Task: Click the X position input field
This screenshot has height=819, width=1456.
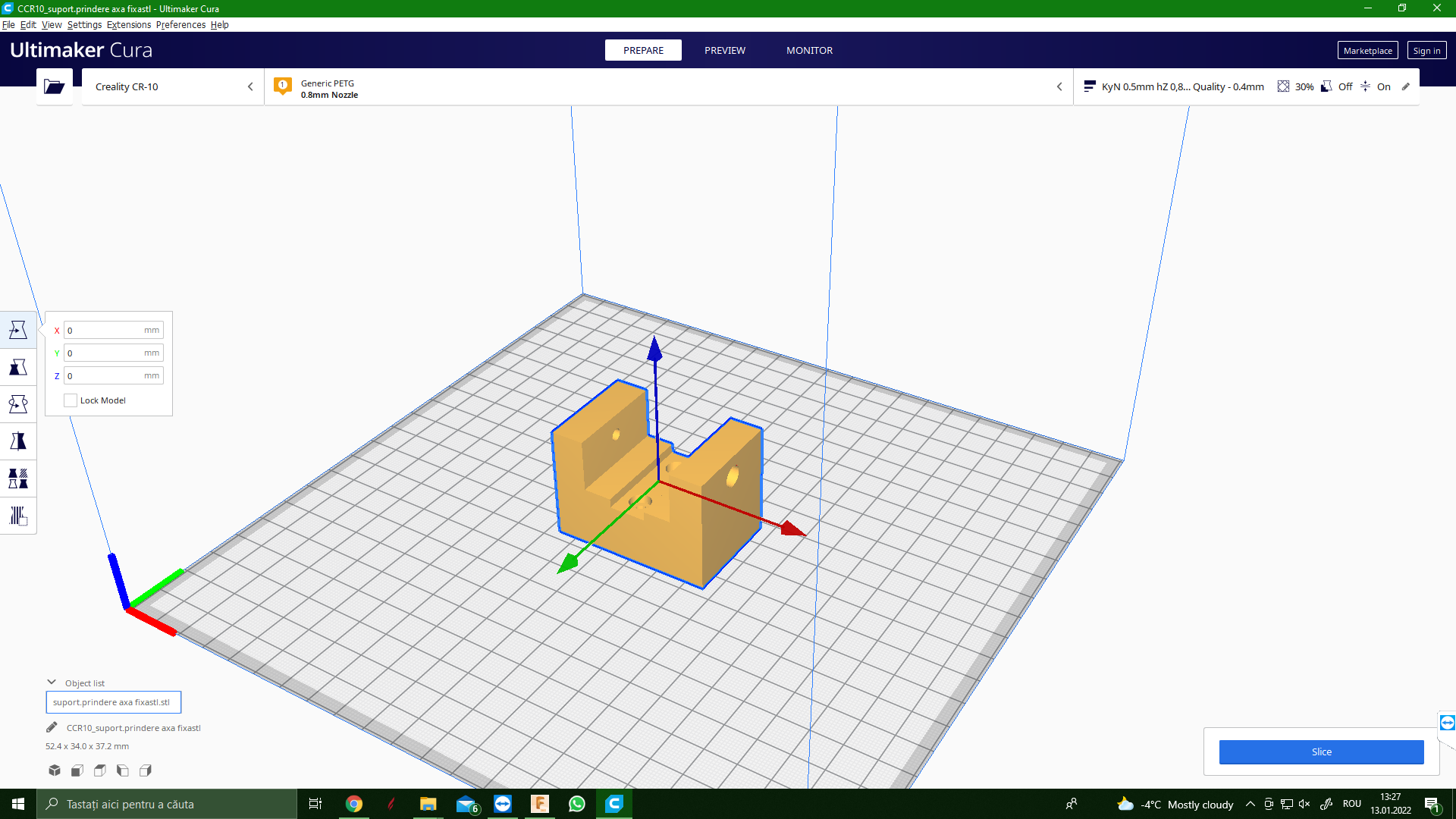Action: tap(106, 330)
